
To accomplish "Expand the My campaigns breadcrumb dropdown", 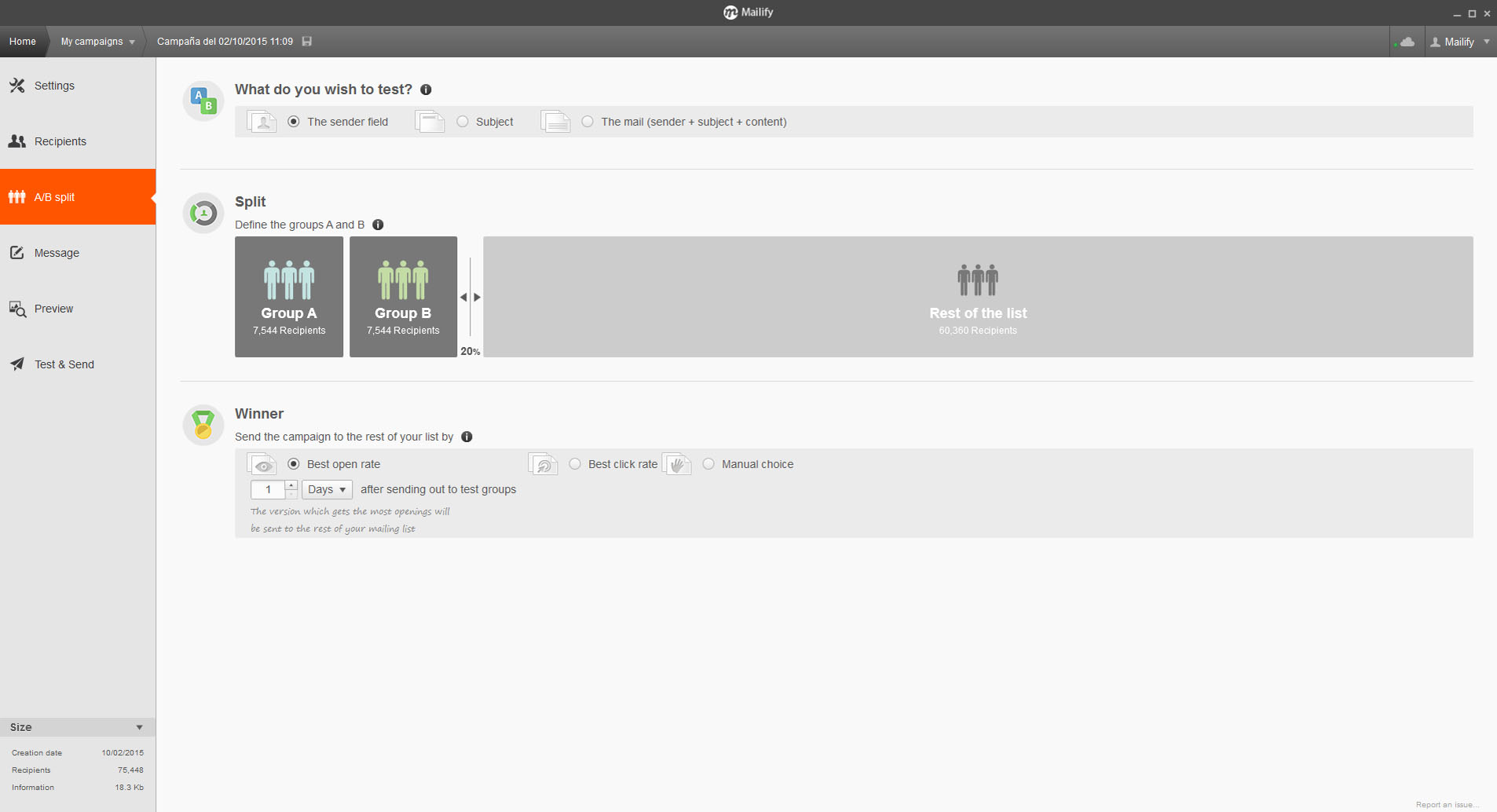I will (132, 42).
